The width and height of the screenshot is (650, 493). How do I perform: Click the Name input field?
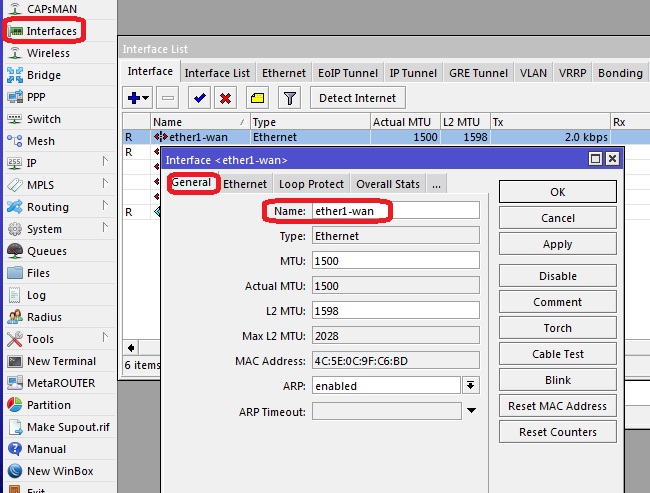(x=396, y=211)
